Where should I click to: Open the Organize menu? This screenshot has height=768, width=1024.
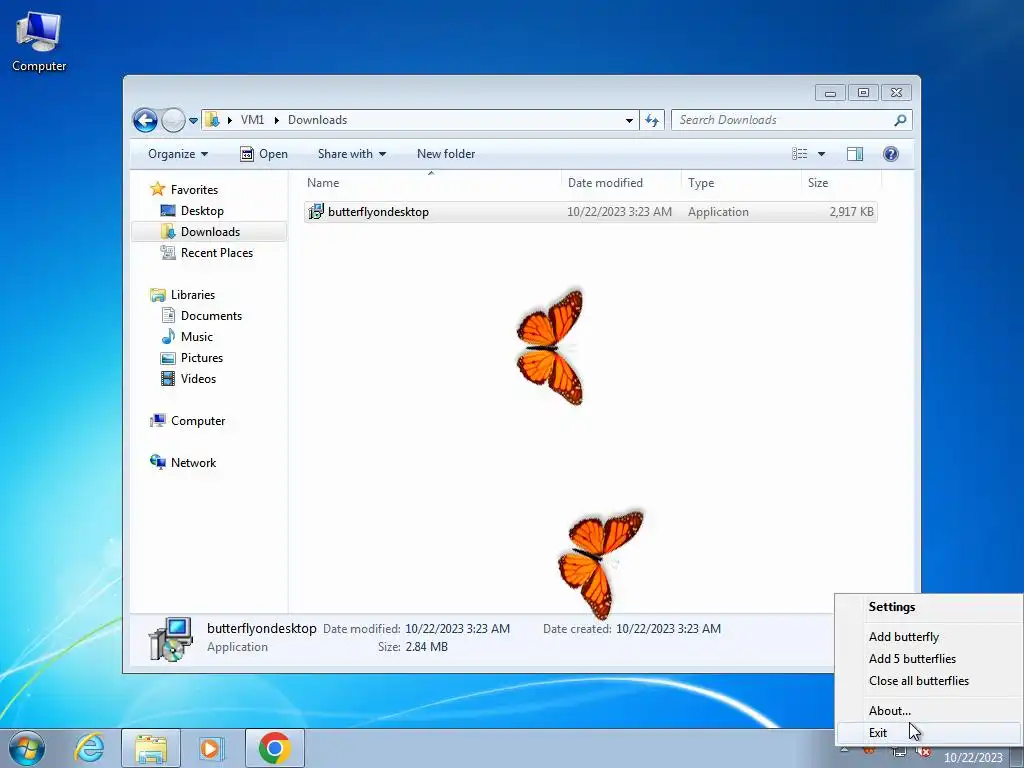coord(178,154)
